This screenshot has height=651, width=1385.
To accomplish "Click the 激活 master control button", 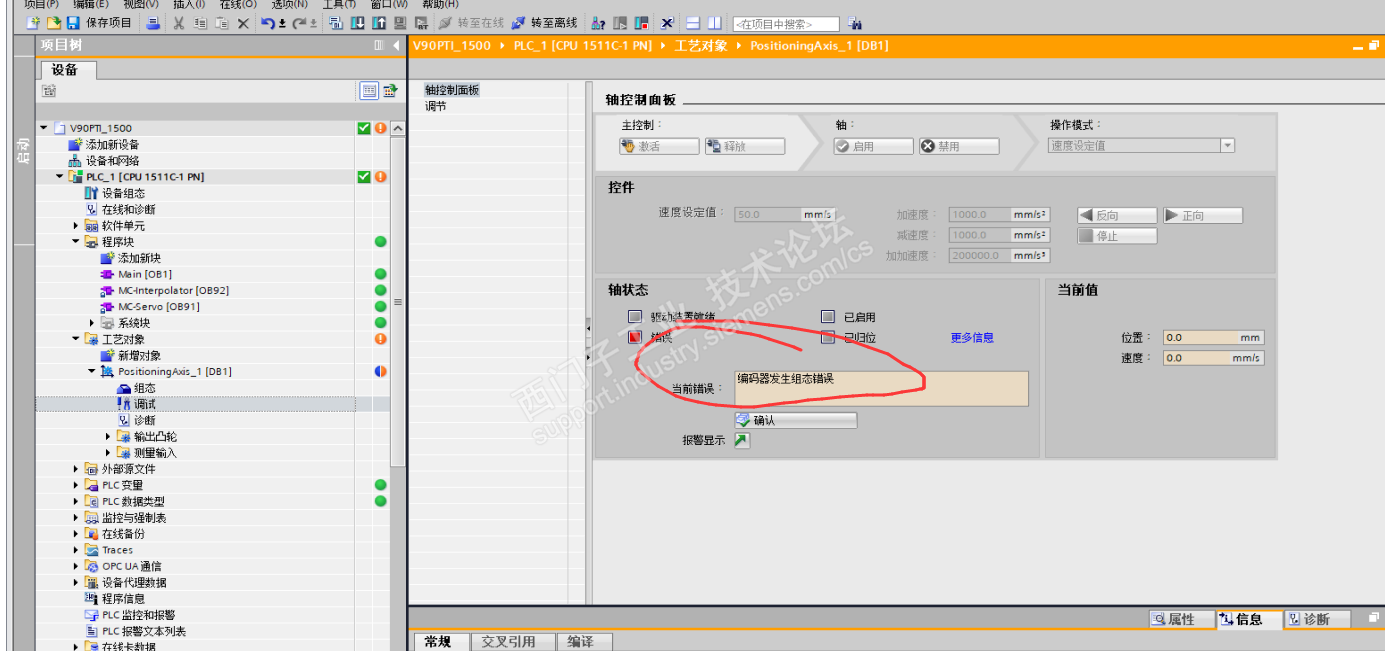I will (x=659, y=146).
